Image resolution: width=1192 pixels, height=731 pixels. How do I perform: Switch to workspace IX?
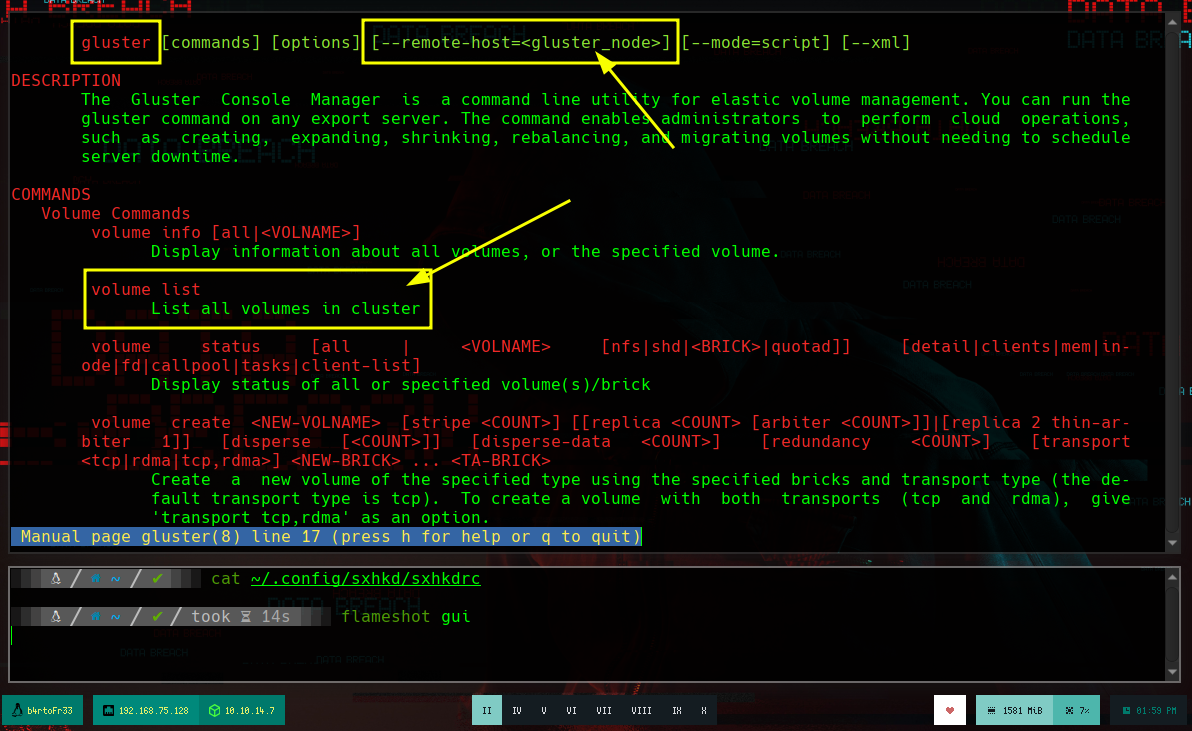(677, 710)
